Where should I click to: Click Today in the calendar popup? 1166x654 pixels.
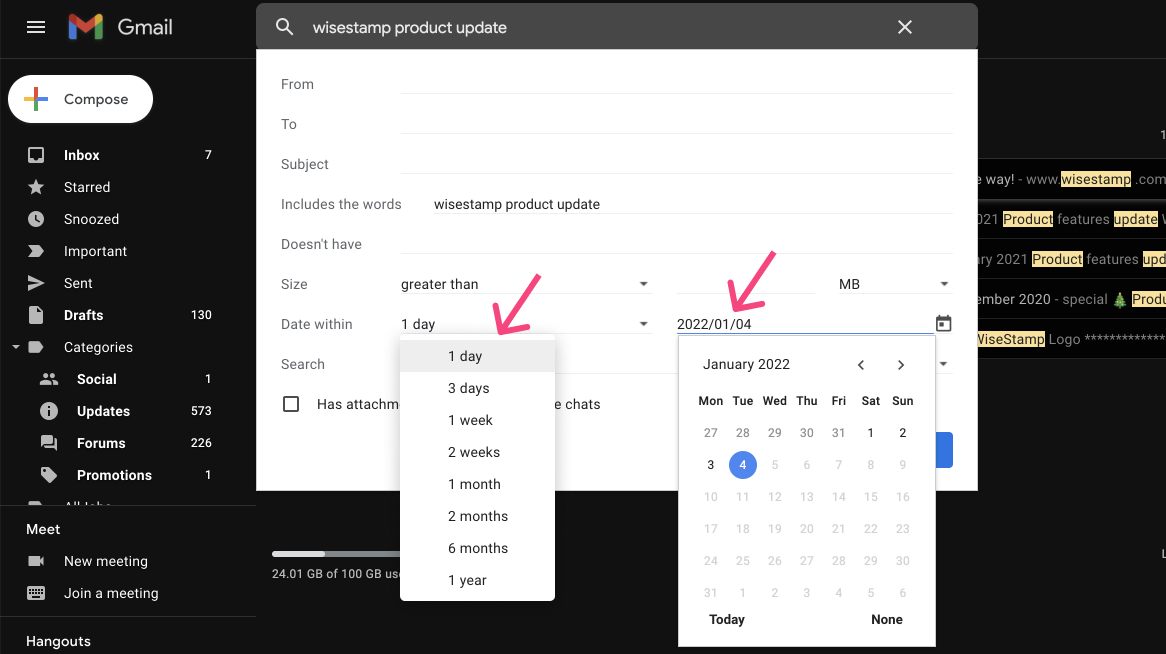pyautogui.click(x=727, y=619)
